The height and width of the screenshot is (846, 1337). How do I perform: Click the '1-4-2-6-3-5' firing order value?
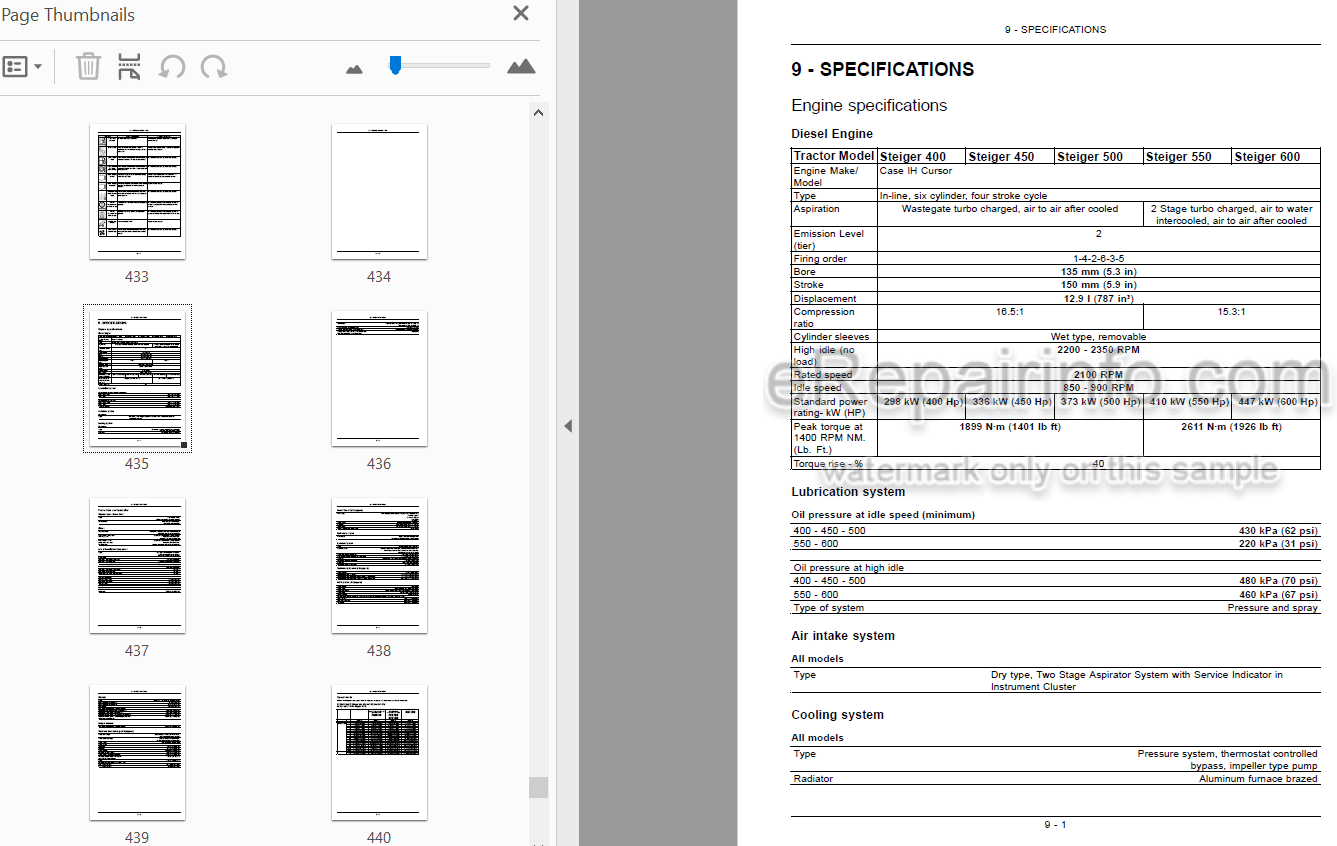coord(1098,259)
